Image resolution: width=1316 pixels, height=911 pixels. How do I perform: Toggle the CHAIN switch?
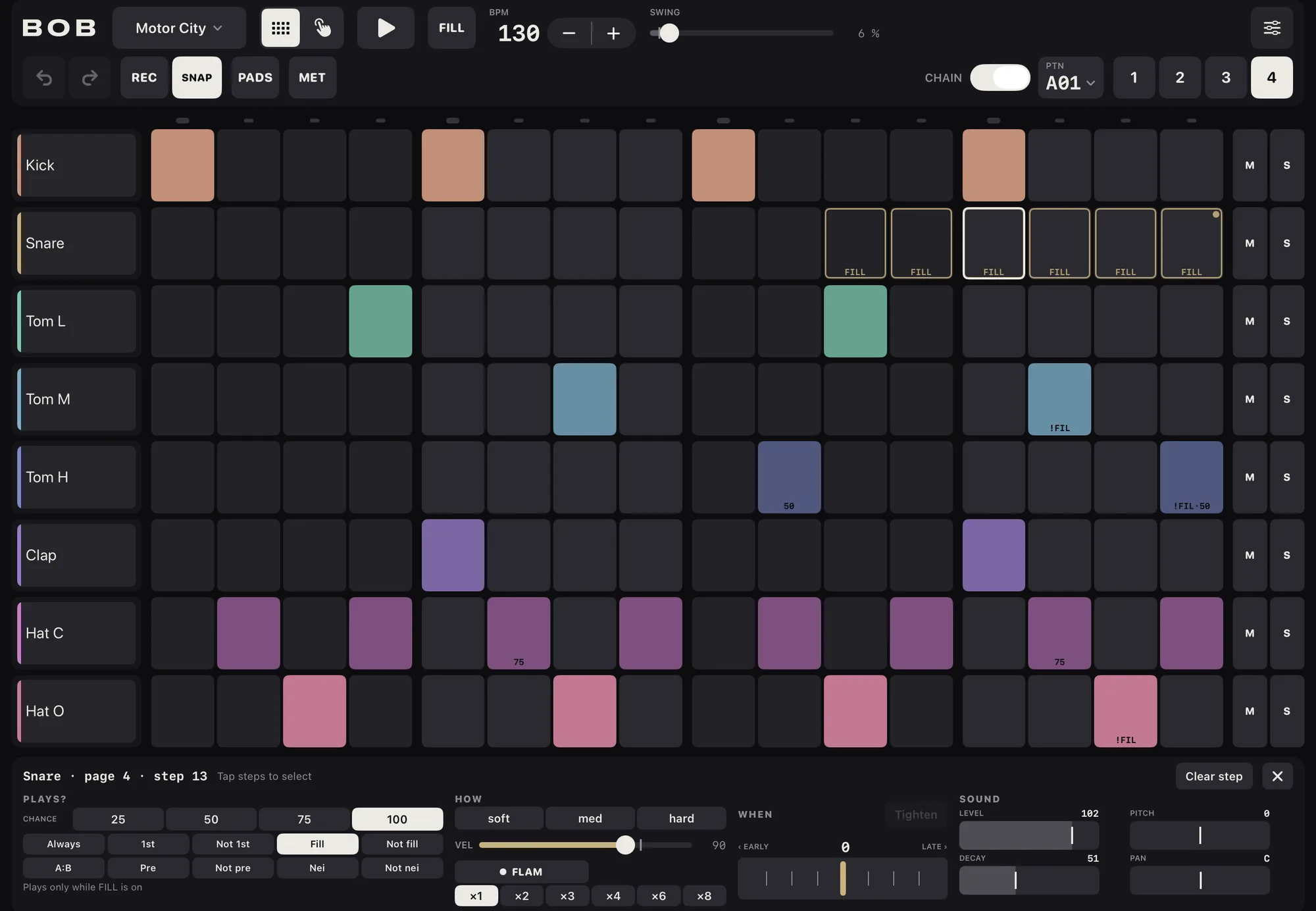1000,78
